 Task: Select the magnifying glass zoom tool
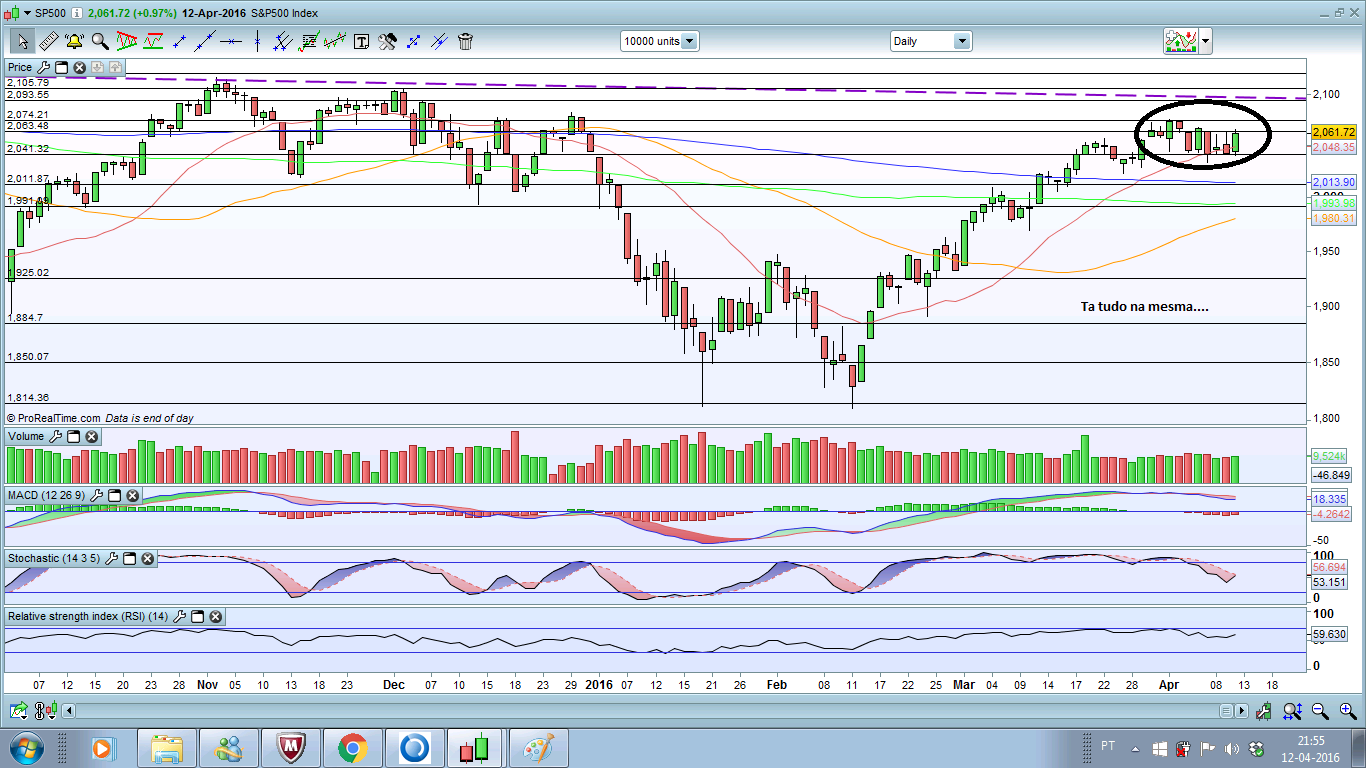[100, 41]
